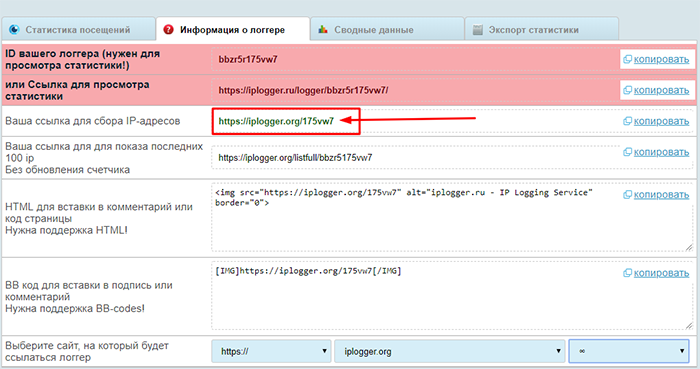This screenshot has height=369, width=700.
Task: Open the Сводные данные tab
Action: (387, 29)
